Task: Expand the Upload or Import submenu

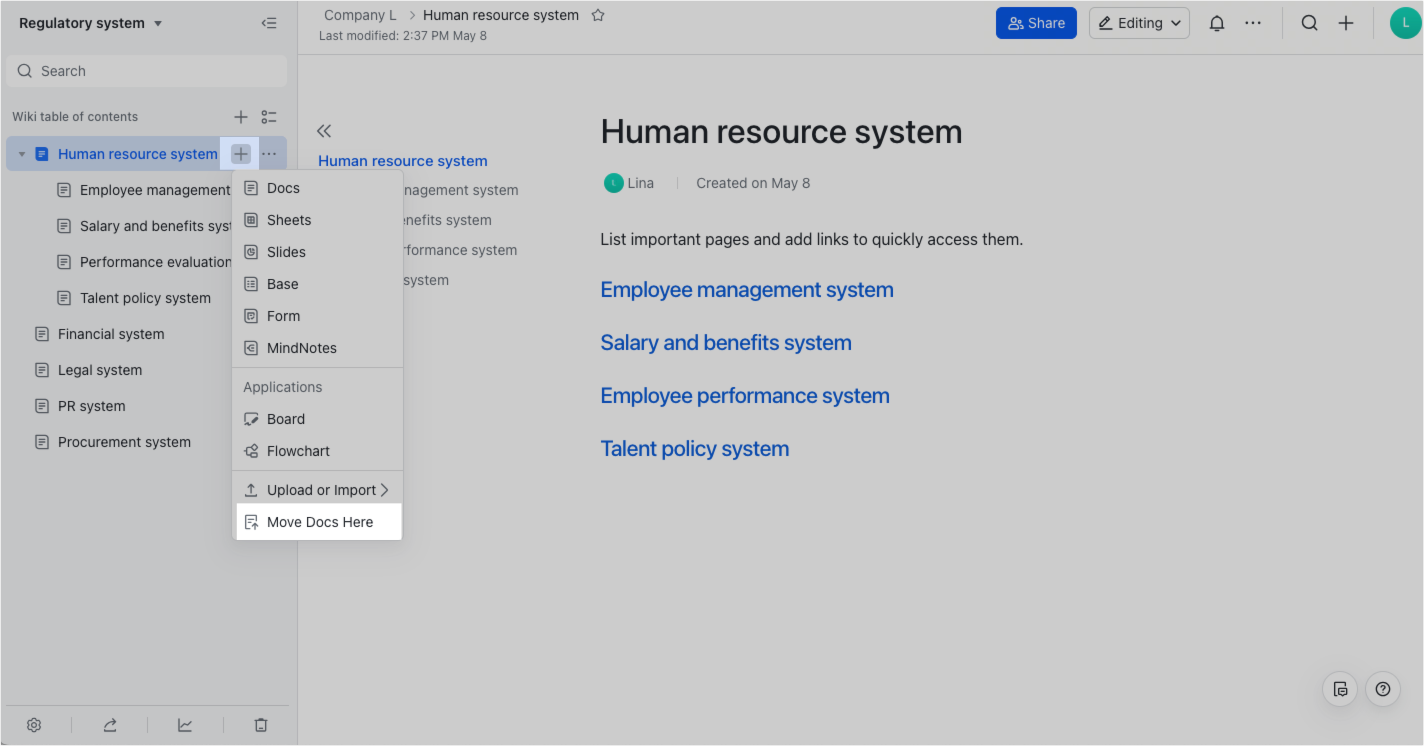Action: click(317, 490)
